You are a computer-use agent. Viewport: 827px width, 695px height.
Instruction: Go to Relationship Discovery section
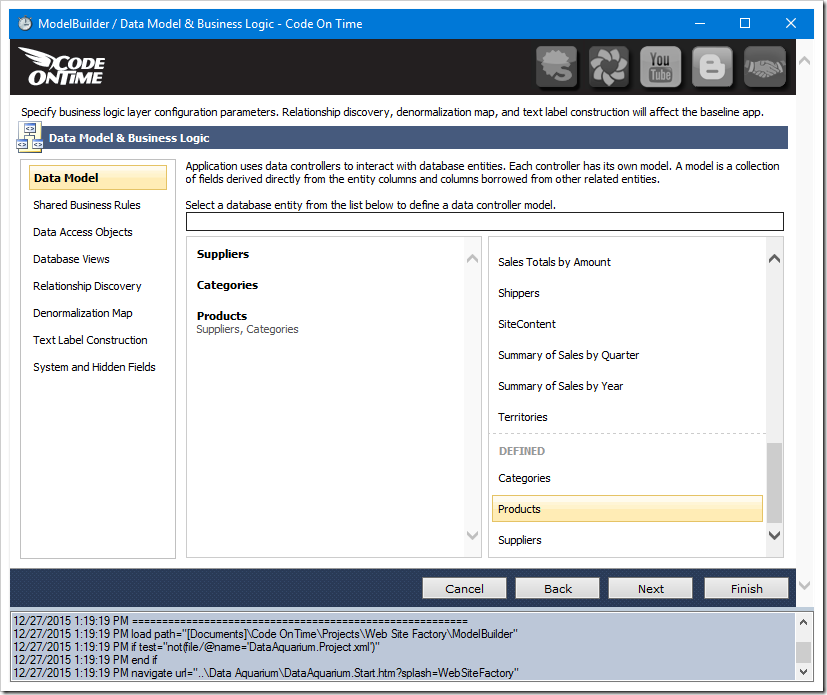[87, 286]
